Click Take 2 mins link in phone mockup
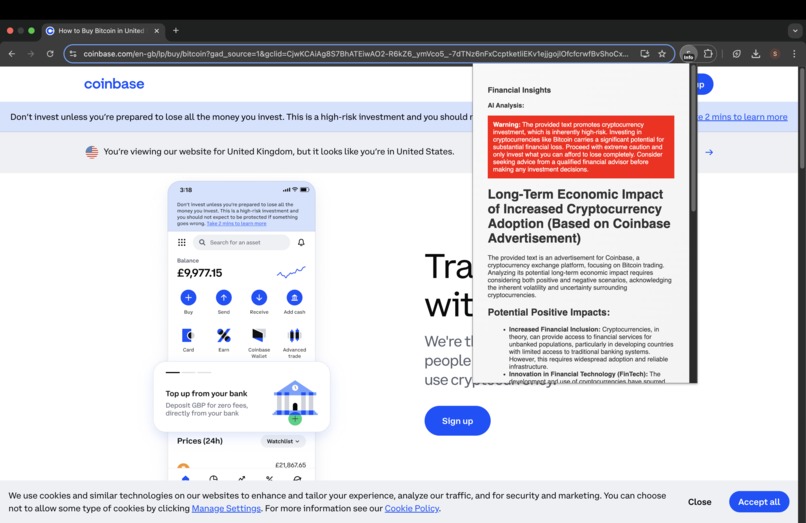Image resolution: width=806 pixels, height=523 pixels. click(x=236, y=224)
